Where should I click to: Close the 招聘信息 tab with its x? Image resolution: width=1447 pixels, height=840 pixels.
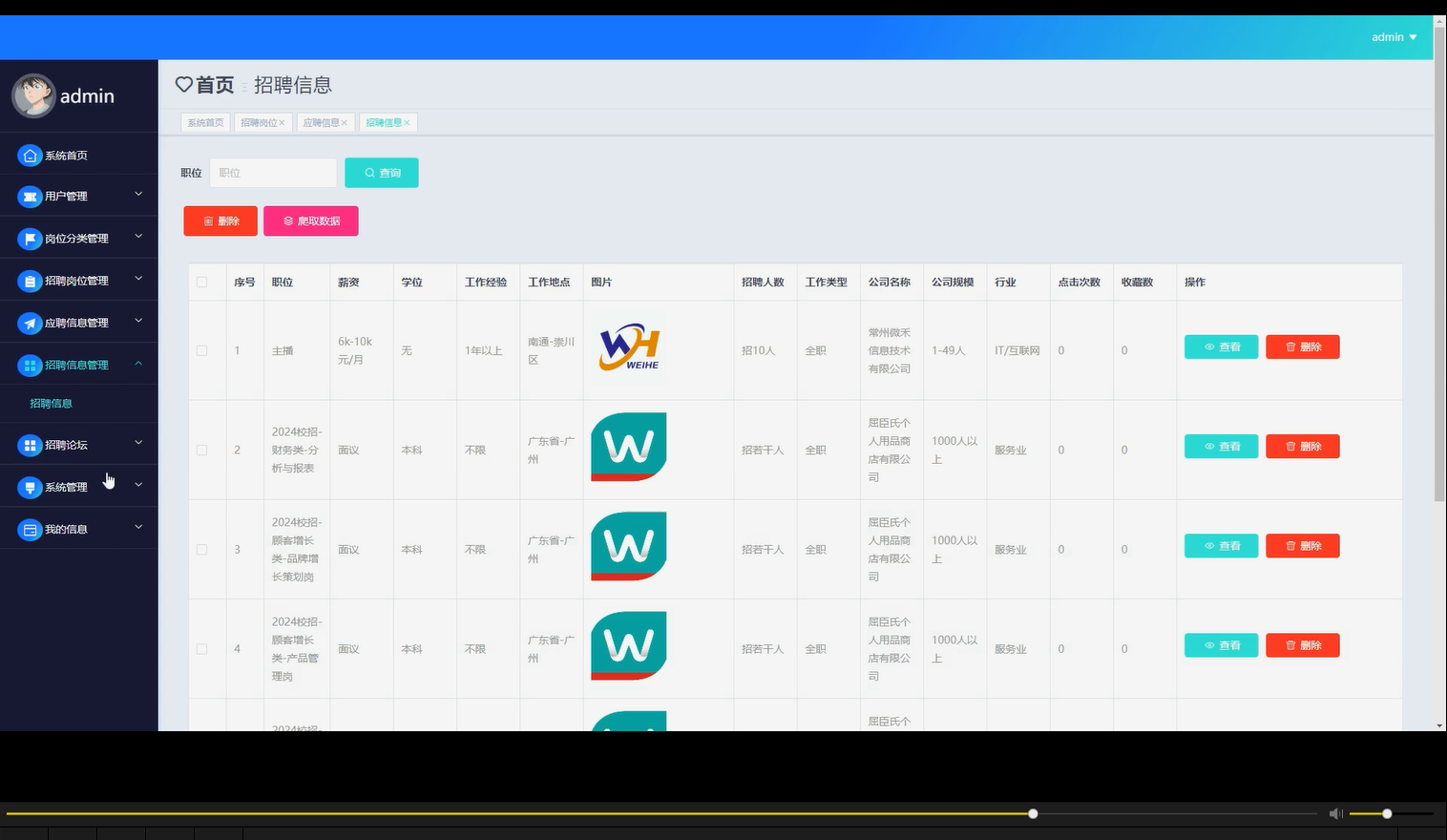click(407, 123)
